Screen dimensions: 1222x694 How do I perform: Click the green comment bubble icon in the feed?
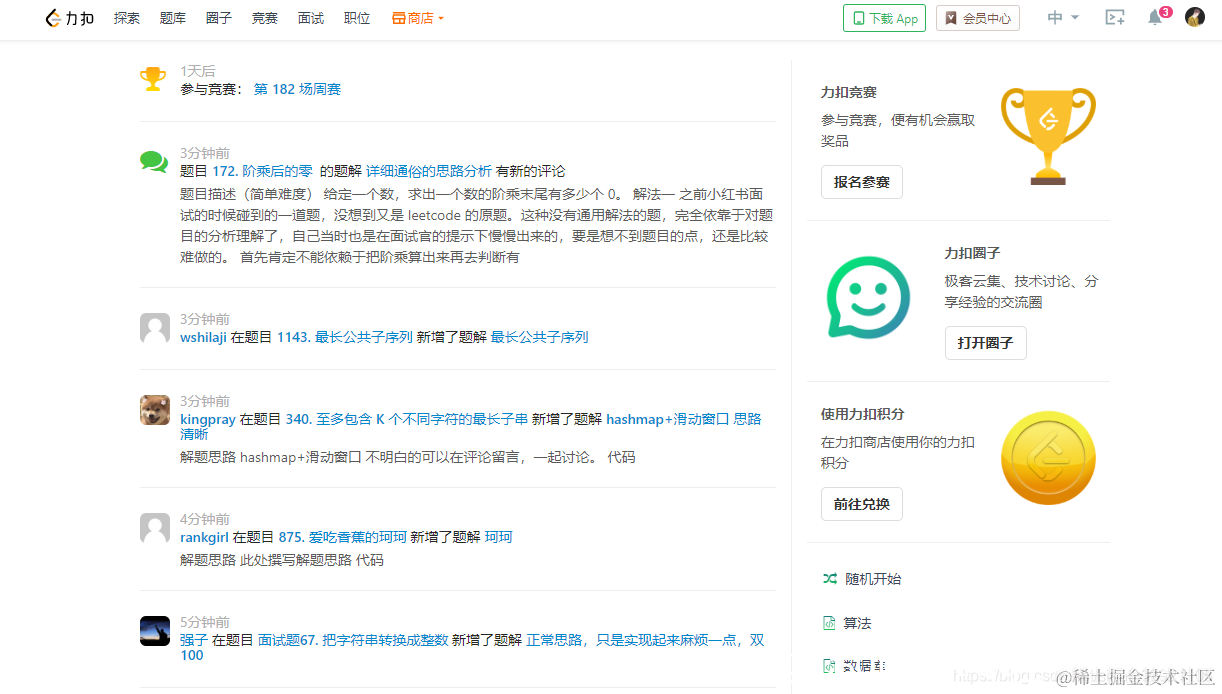pyautogui.click(x=153, y=161)
